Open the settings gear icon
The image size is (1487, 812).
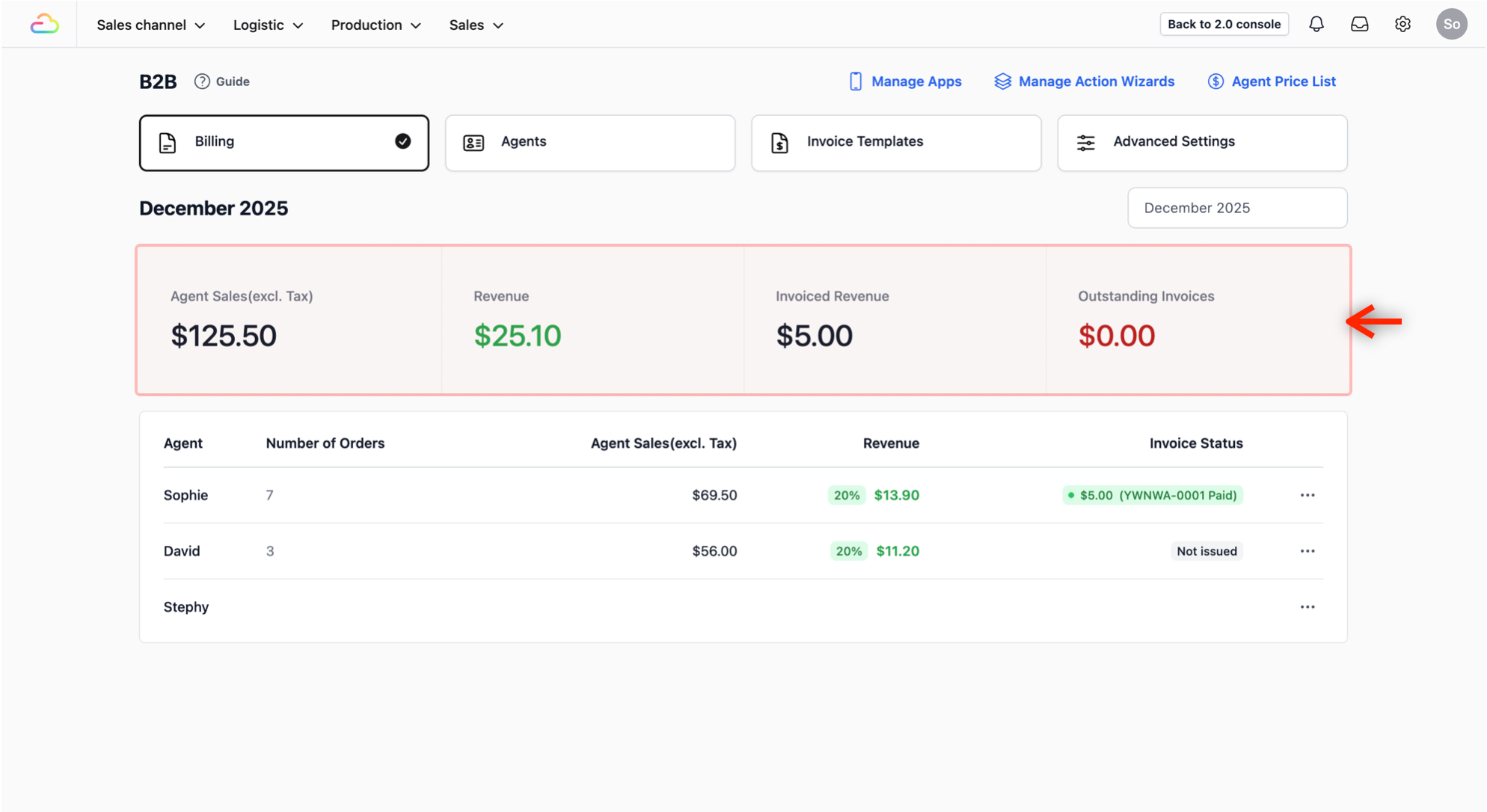[x=1402, y=24]
